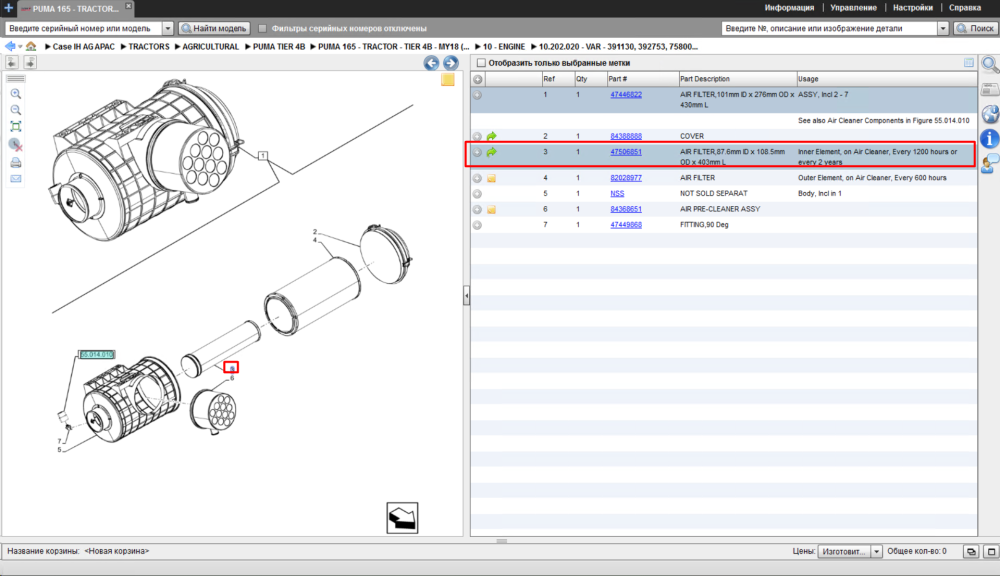Viewport: 1000px width, 576px height.
Task: Email the diagram via envelope icon
Action: coord(16,179)
